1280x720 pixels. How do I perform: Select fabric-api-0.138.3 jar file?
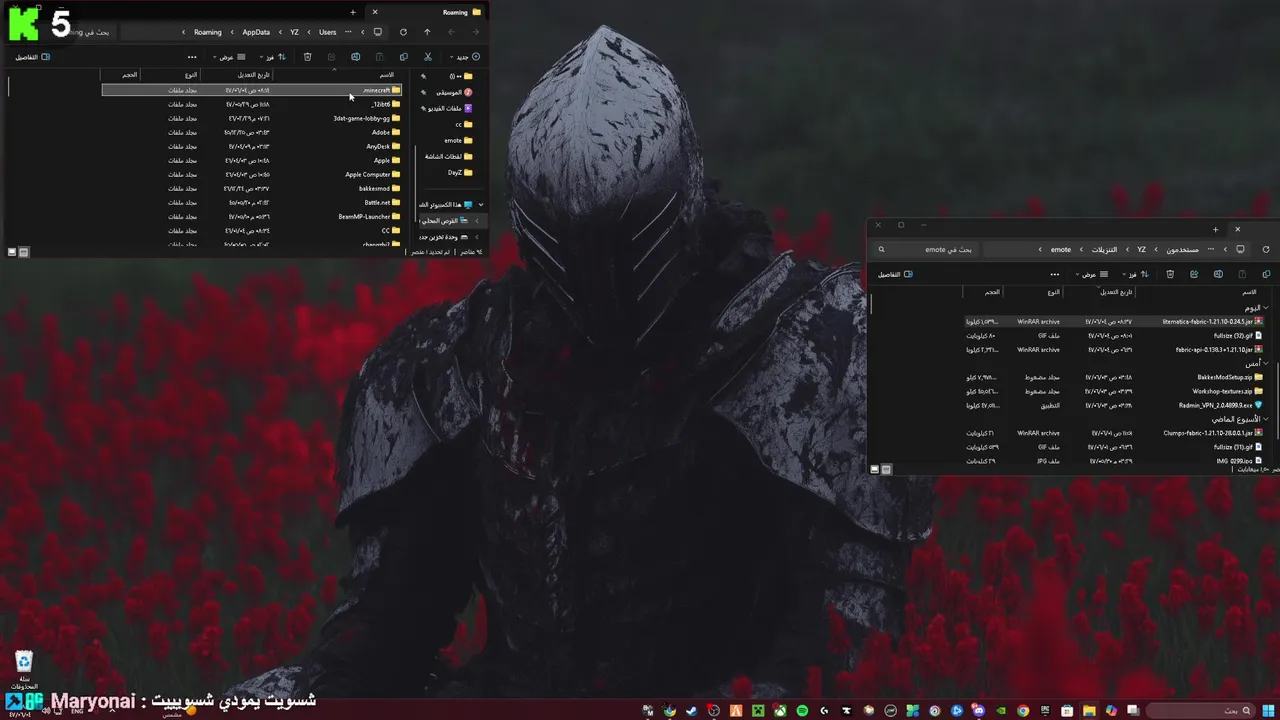[1115, 350]
